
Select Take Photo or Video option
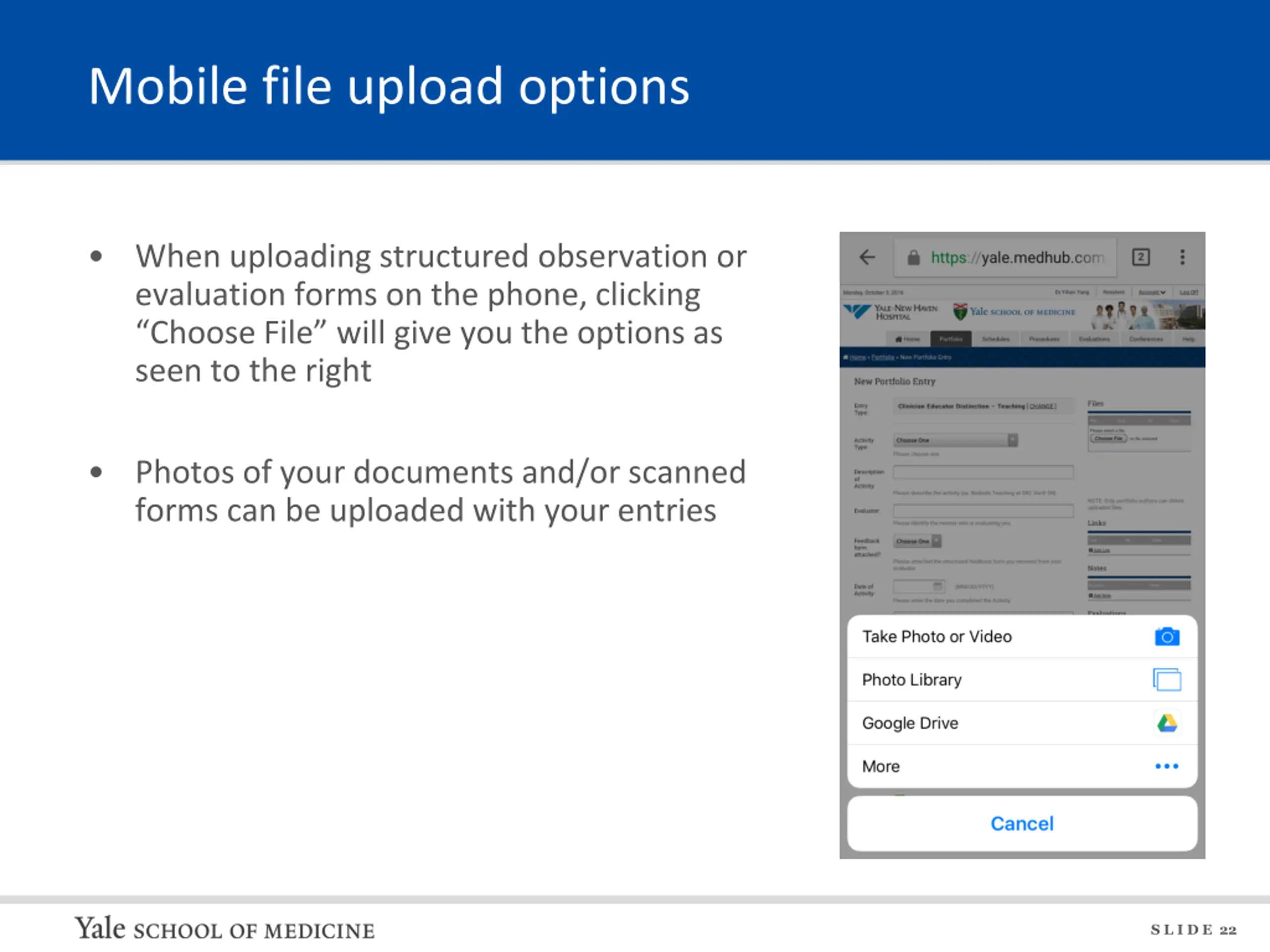pyautogui.click(x=1022, y=636)
